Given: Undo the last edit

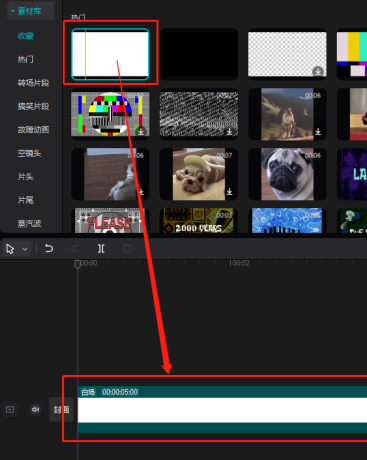Looking at the screenshot, I should pos(49,249).
